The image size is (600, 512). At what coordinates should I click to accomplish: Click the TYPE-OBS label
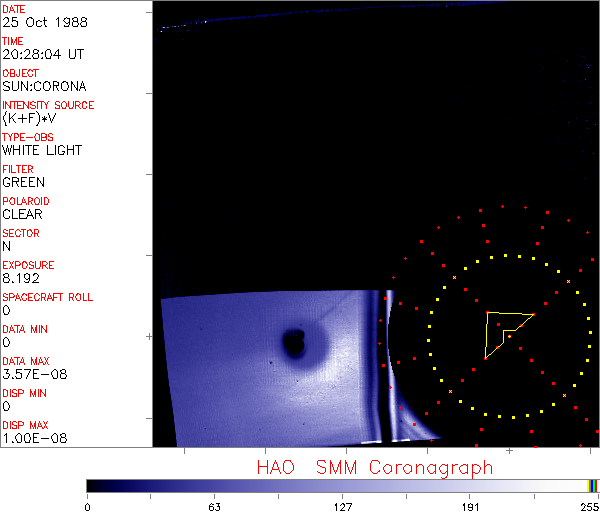[x=28, y=137]
